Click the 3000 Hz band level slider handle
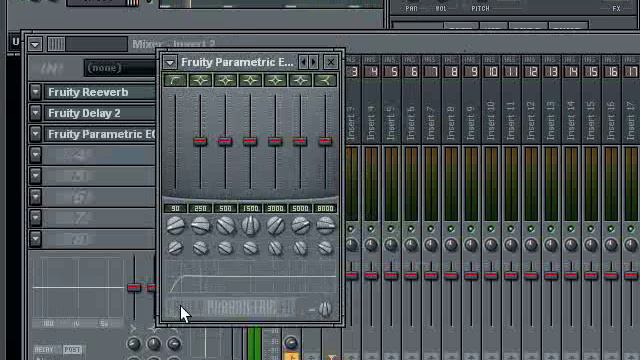This screenshot has width=640, height=360. click(x=275, y=141)
